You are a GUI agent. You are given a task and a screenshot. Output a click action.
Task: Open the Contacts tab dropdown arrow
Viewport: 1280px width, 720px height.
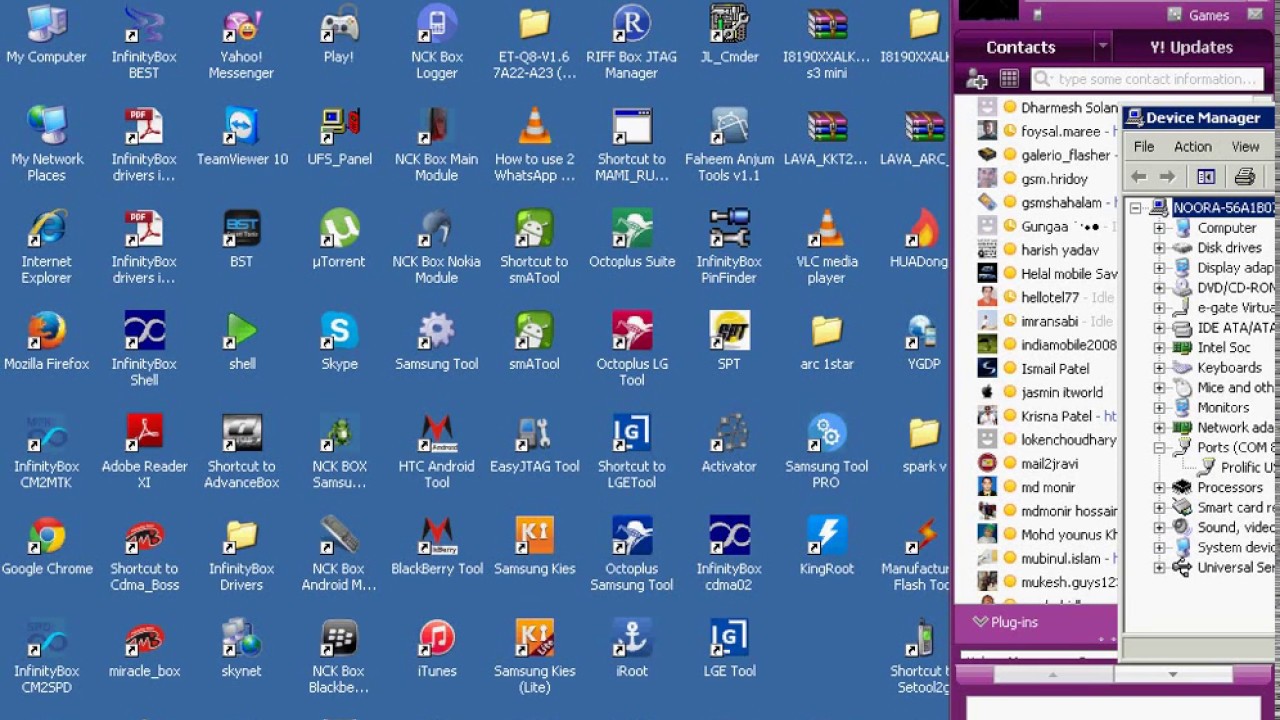1102,46
